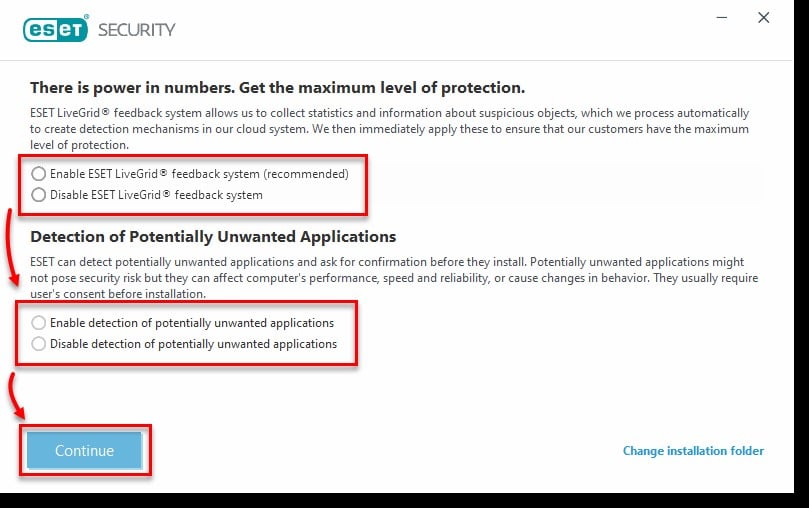
Task: Click the 'Enable detection' option label text
Action: [192, 323]
